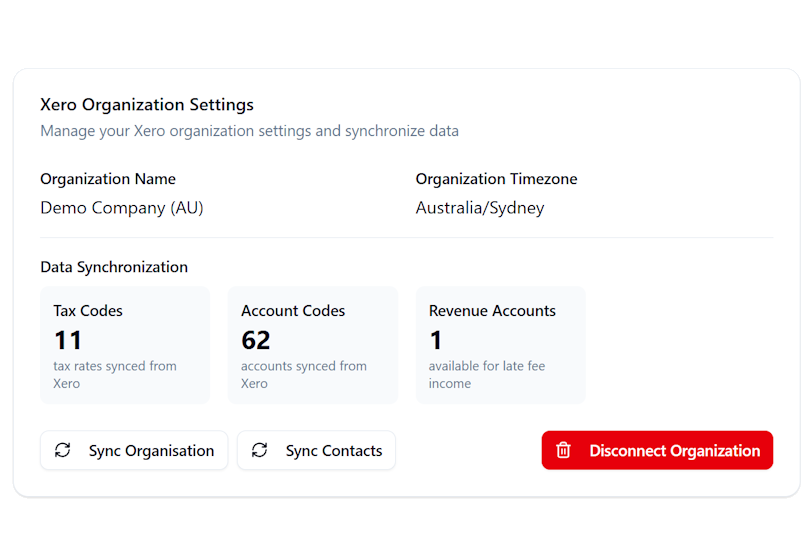
Task: Click the refresh icon in Sync Contacts
Action: tap(259, 451)
